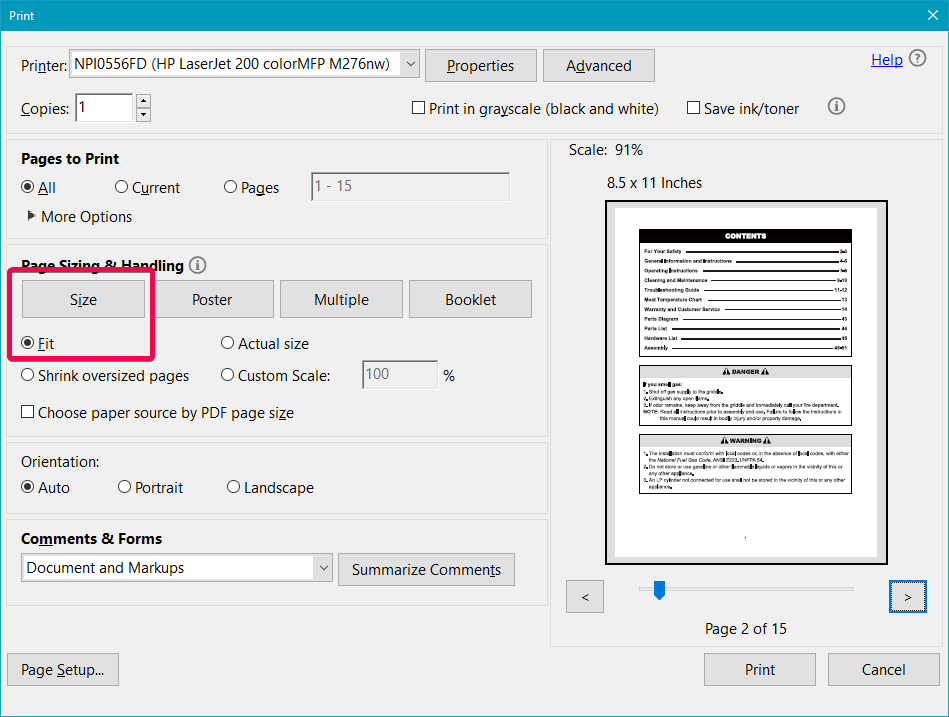
Task: Click the info icon next to Page Sizing & Handling
Action: (197, 264)
